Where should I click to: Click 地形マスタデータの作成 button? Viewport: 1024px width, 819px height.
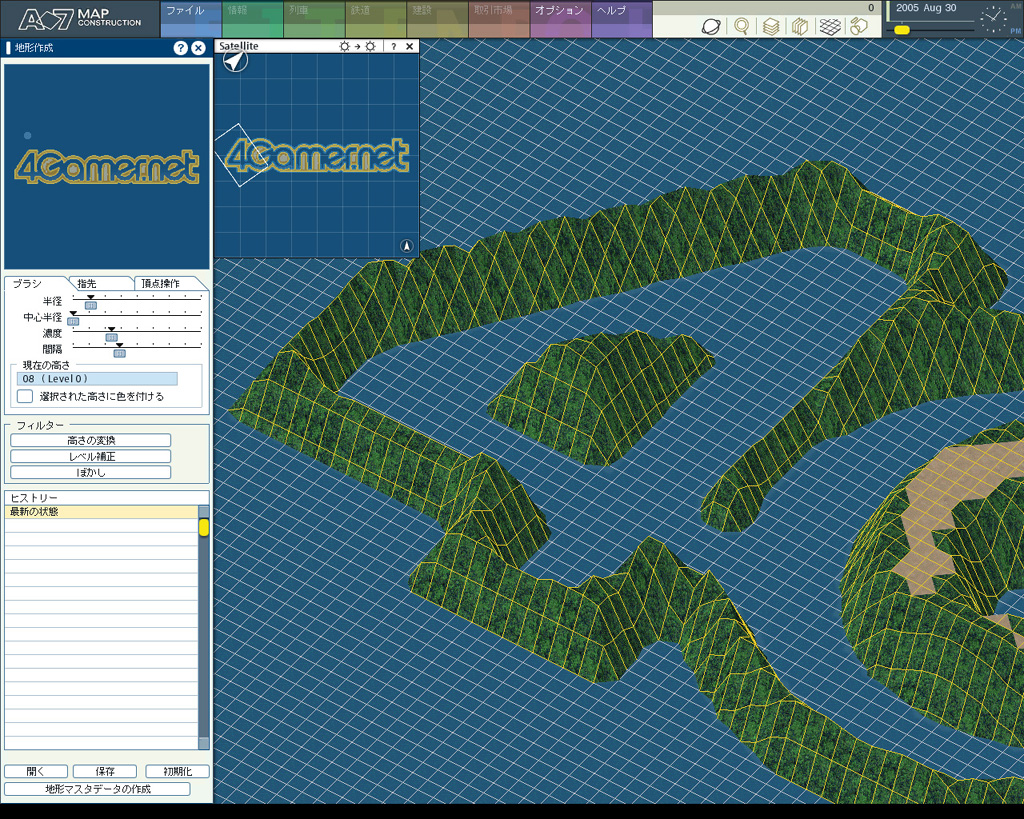coord(97,789)
